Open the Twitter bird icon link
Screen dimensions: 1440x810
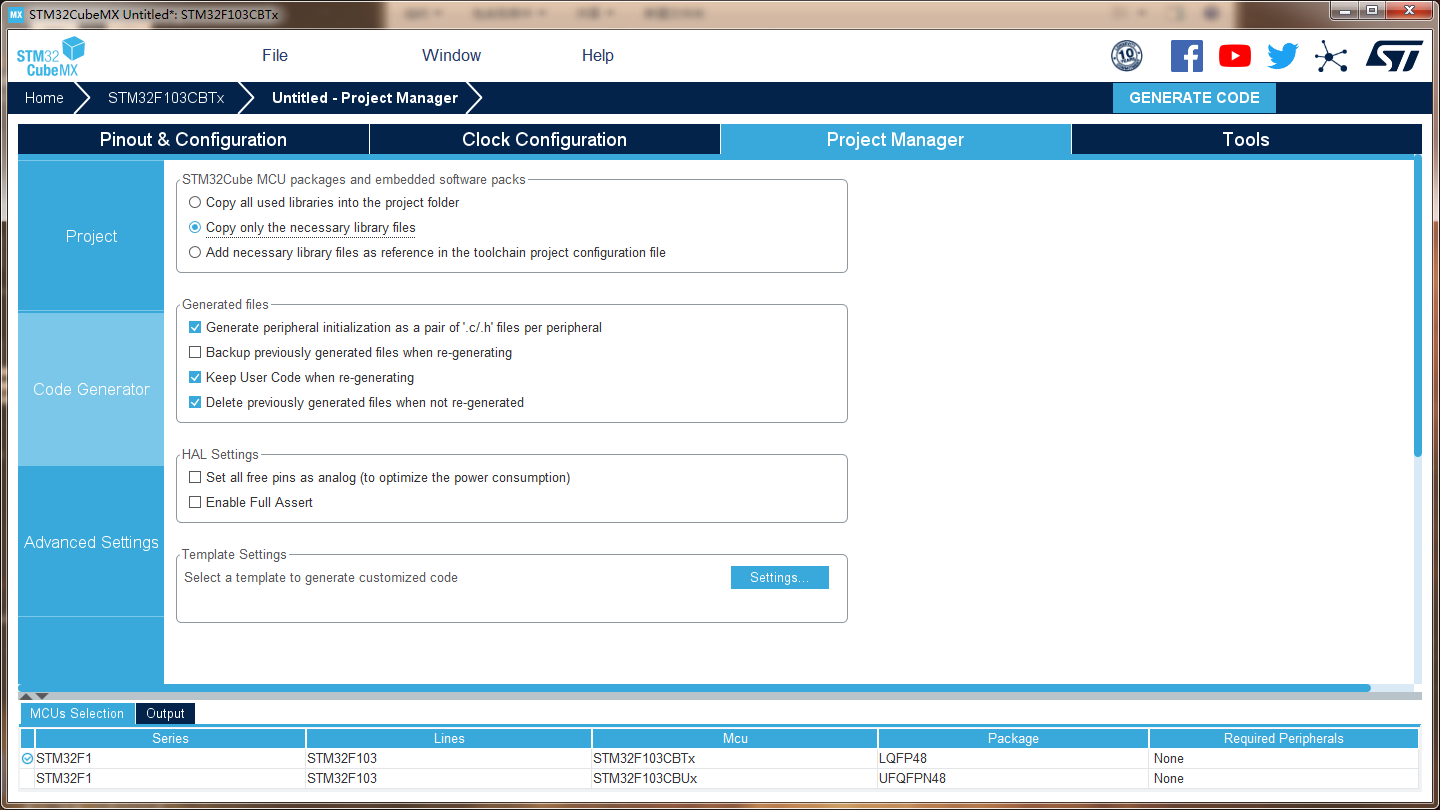tap(1283, 56)
